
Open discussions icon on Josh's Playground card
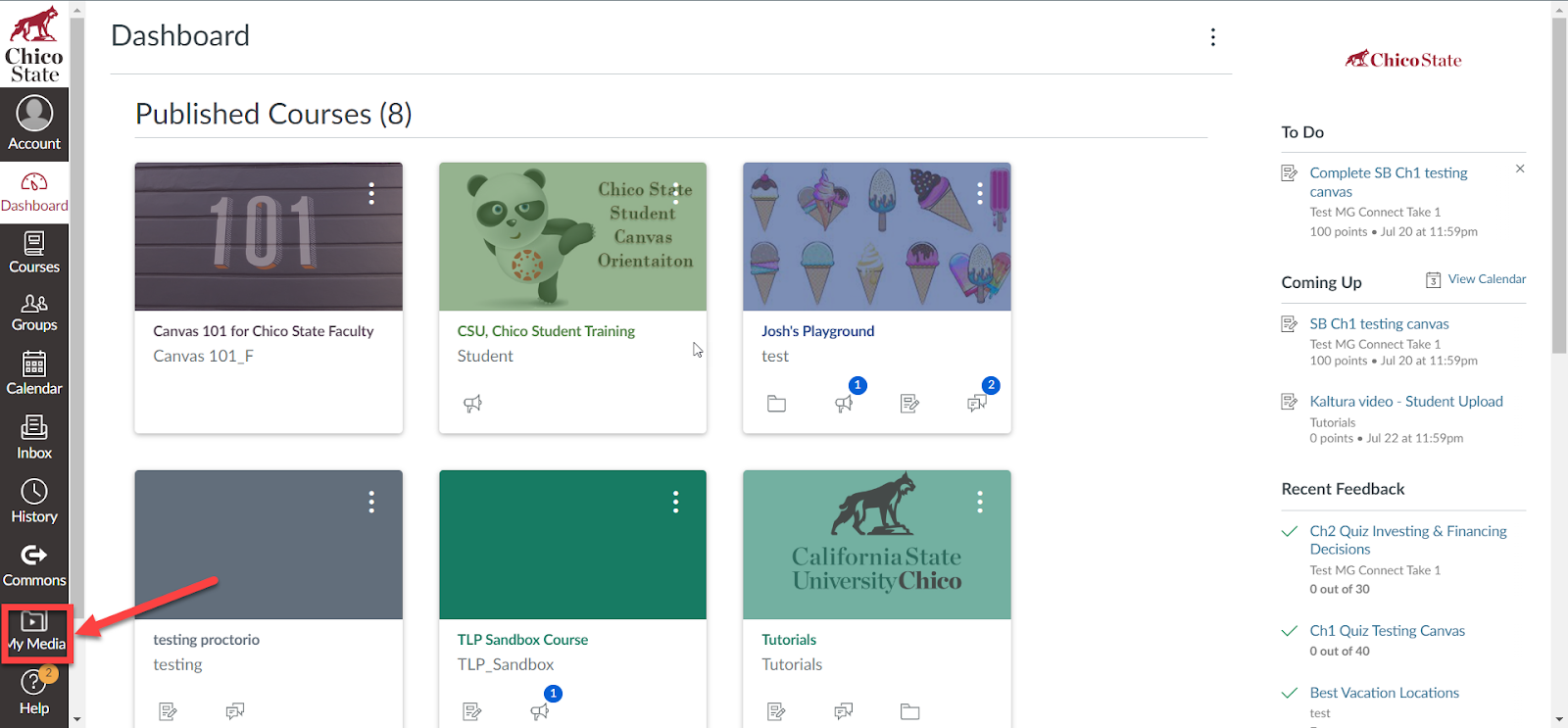976,404
